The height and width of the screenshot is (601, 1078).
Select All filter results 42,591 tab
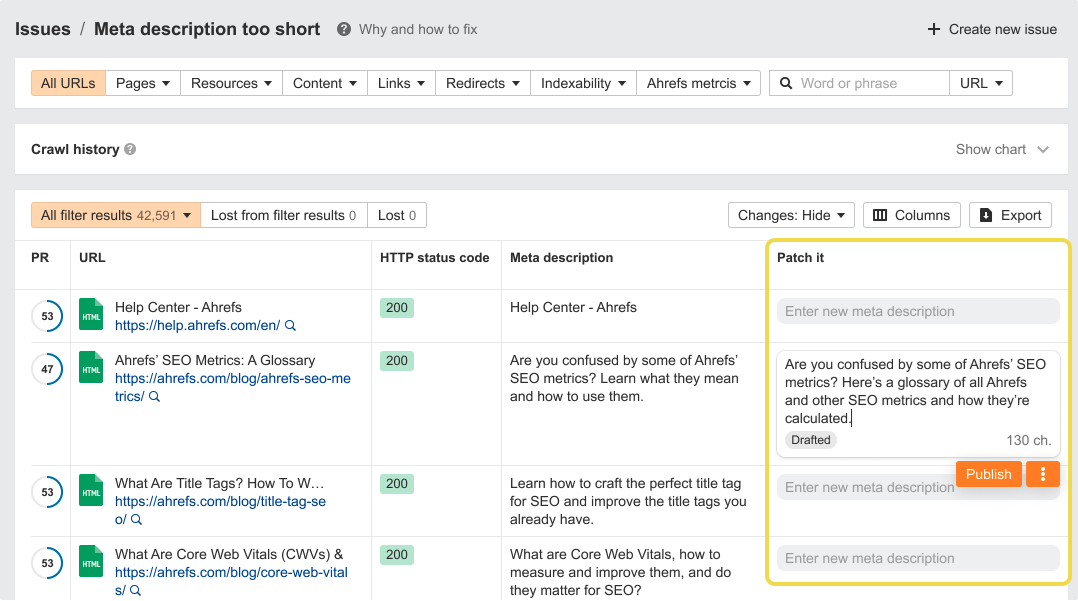click(116, 215)
